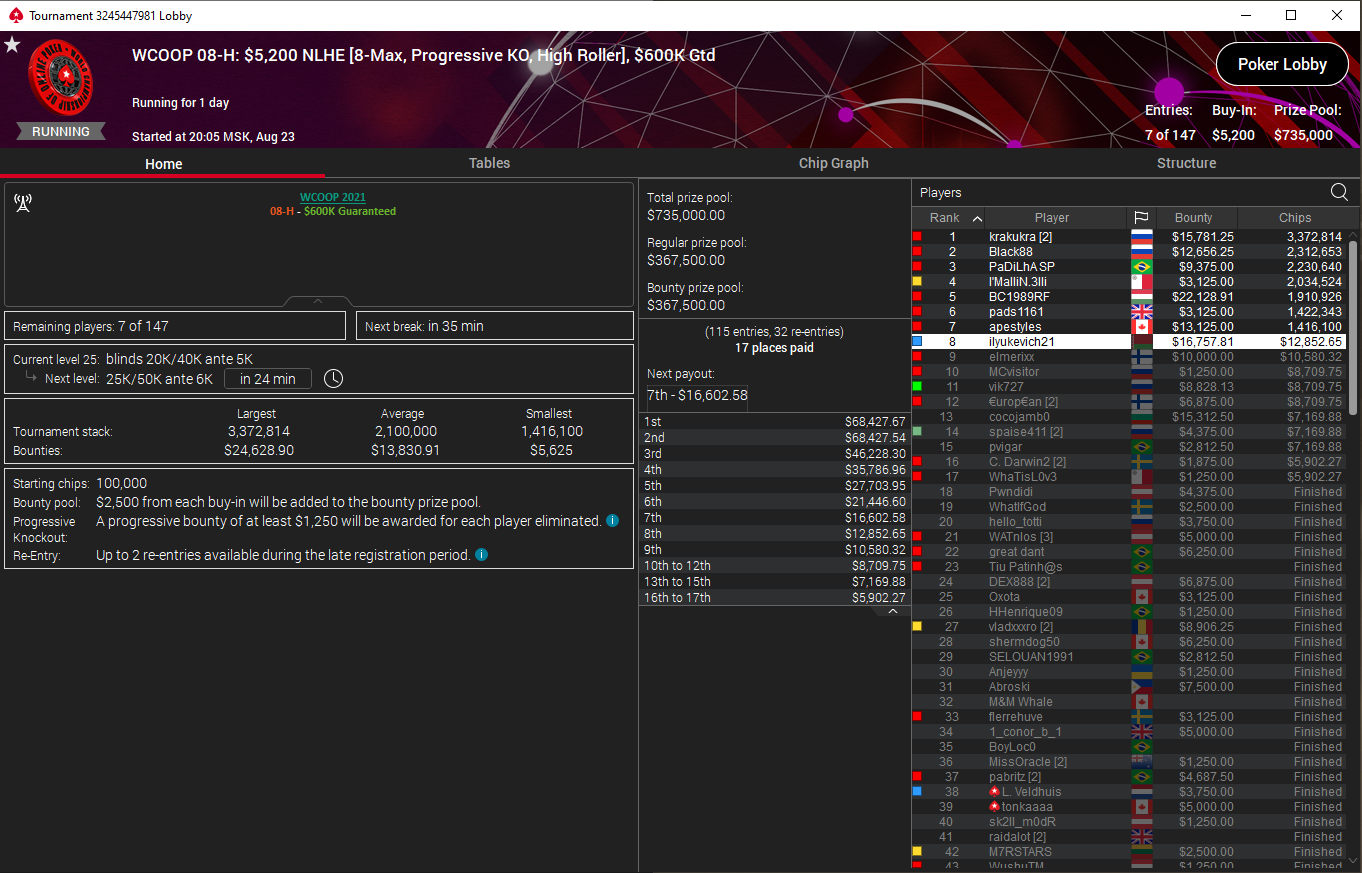Click Finland flag next to elmerixx
Screen dimensions: 1362x873
point(1141,357)
